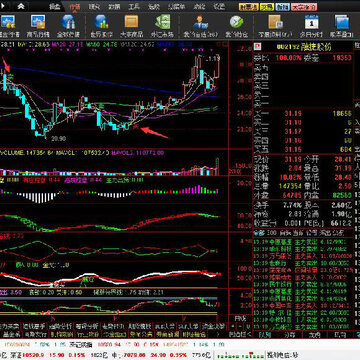Click the blue button in title bar
This screenshot has height=360, width=360.
[283, 7]
